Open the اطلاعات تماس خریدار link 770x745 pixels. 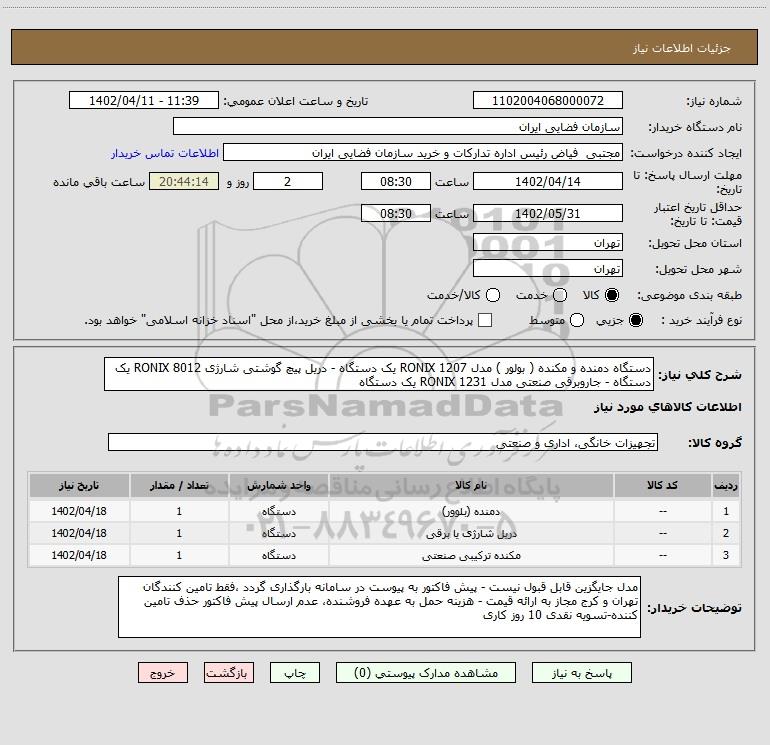click(x=165, y=153)
